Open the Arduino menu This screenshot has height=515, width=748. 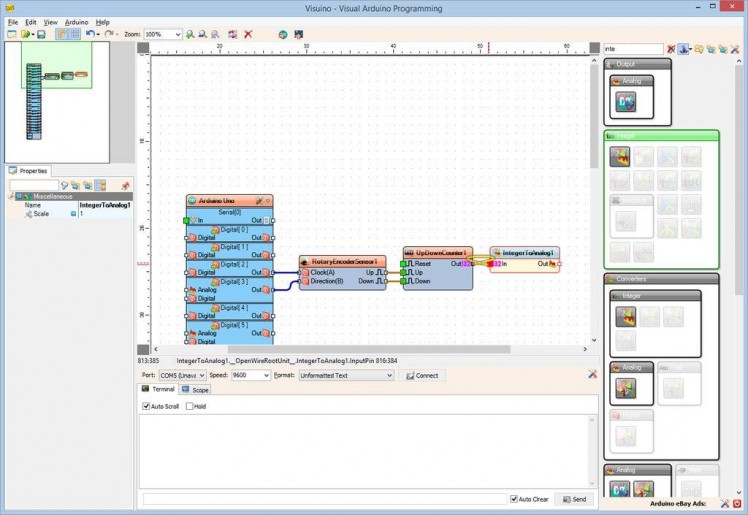coord(76,21)
